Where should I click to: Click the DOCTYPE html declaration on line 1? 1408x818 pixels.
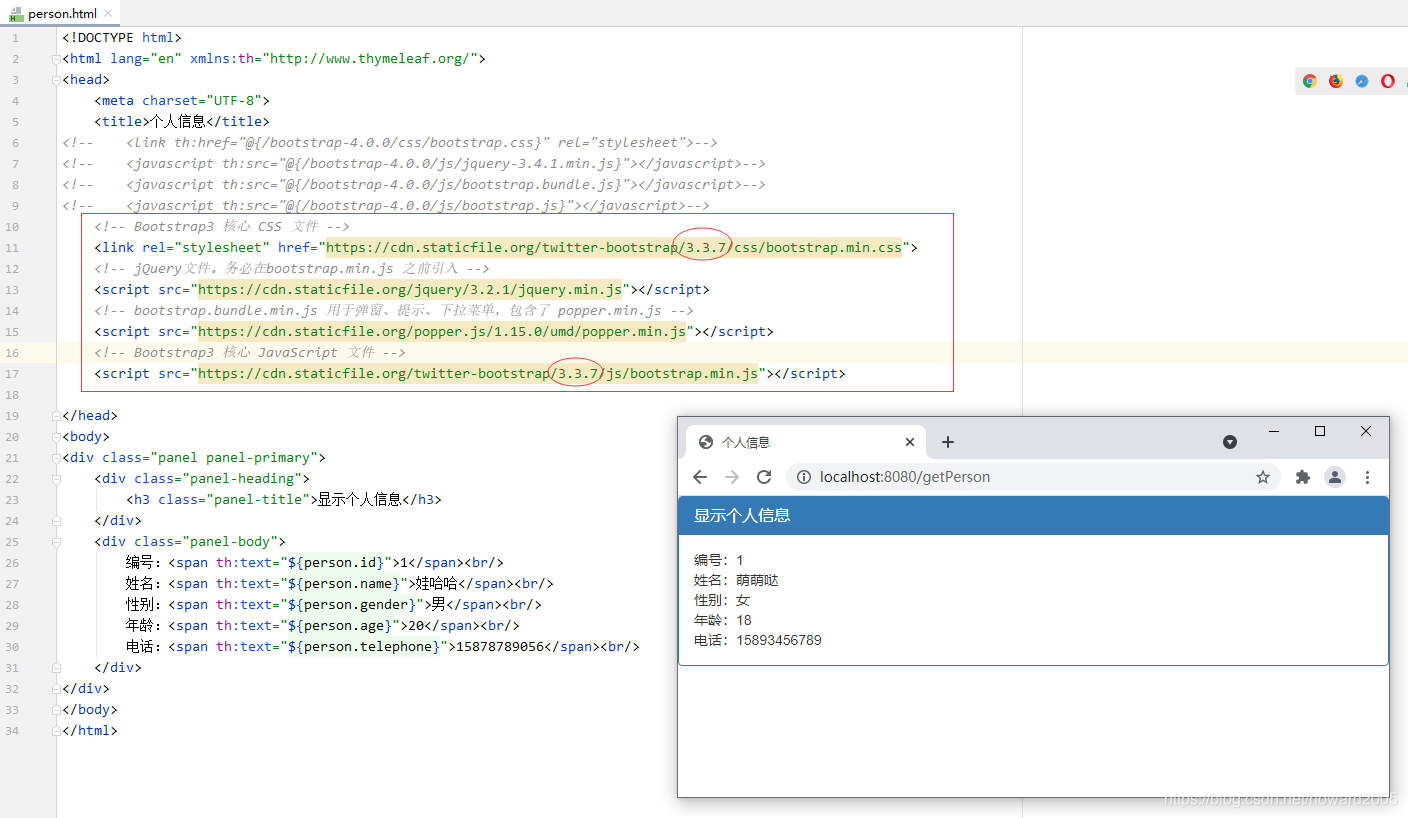(x=122, y=38)
